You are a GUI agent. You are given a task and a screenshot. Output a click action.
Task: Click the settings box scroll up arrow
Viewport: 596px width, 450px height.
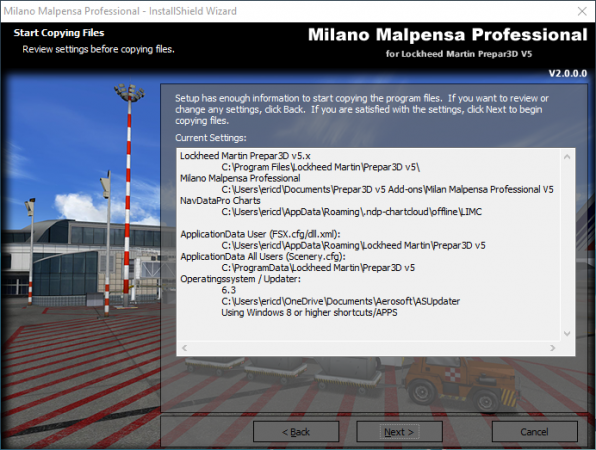(567, 157)
